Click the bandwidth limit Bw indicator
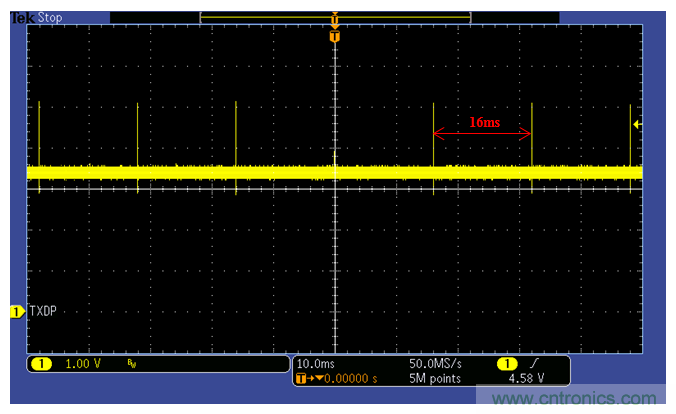Viewport: 676px width, 414px height. [x=131, y=365]
